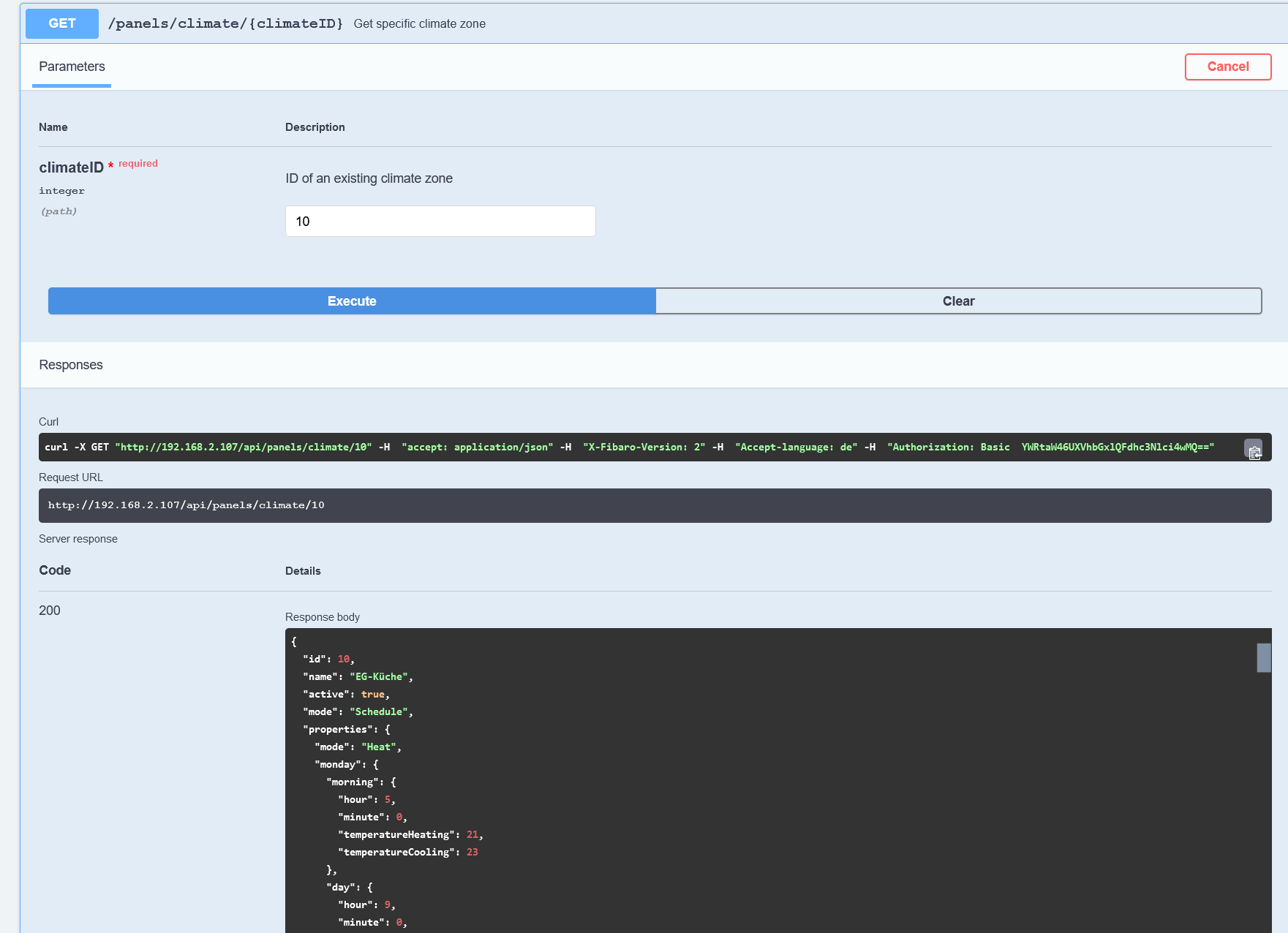Image resolution: width=1288 pixels, height=933 pixels.
Task: Focus the climateID input field
Action: 440,221
